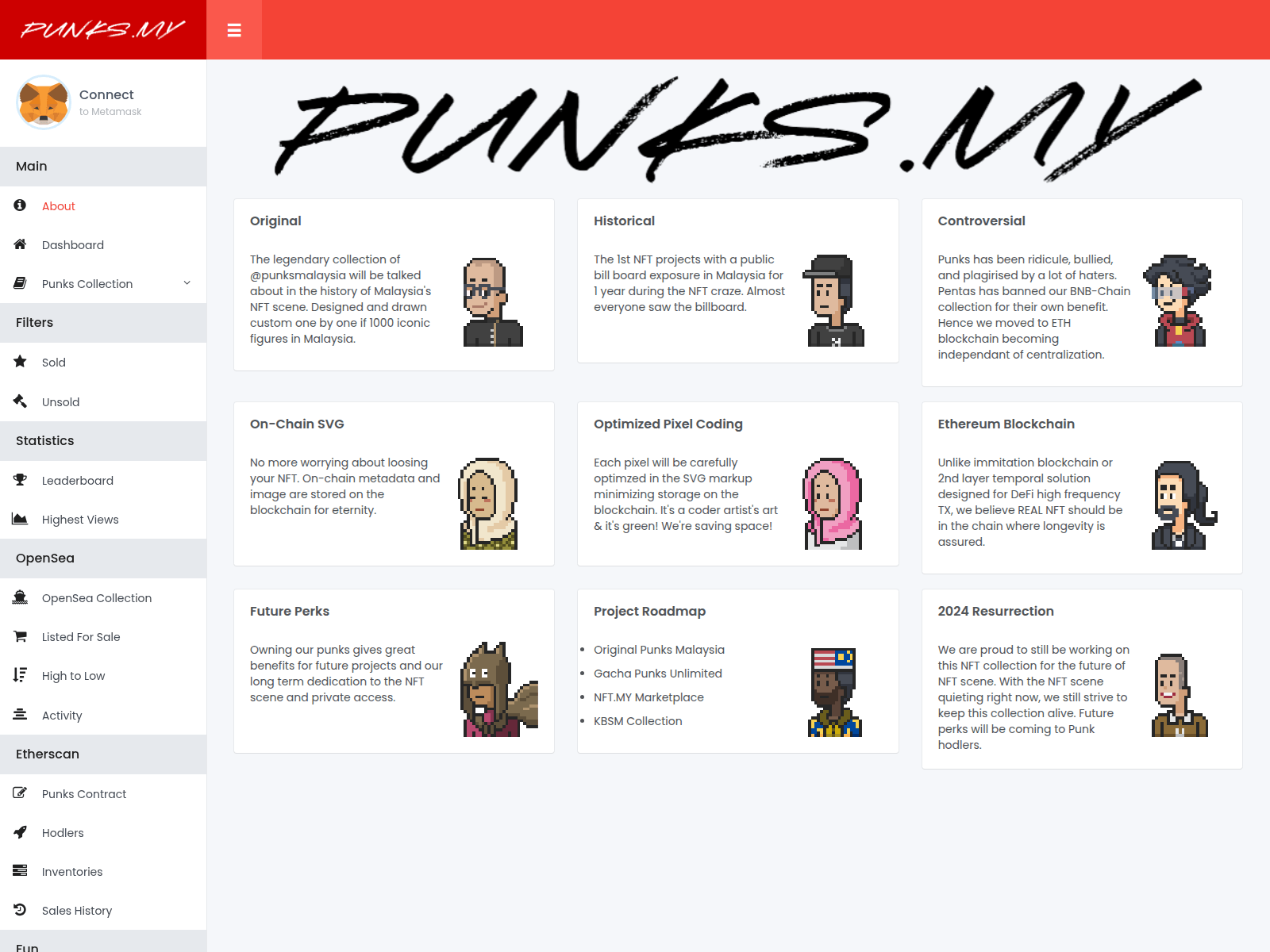Viewport: 1270px width, 952px height.
Task: Click the PUNKS.MY logo in header
Action: point(103,30)
